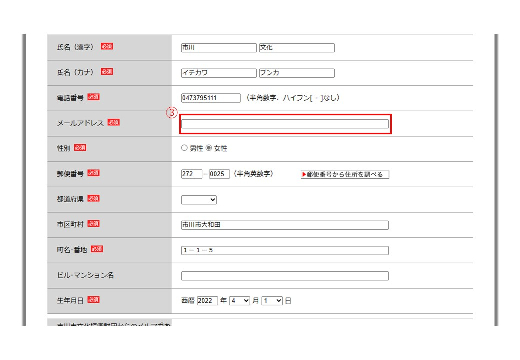Click the kana given name field ブンカ
Screen dimensions: 520x360
click(297, 73)
